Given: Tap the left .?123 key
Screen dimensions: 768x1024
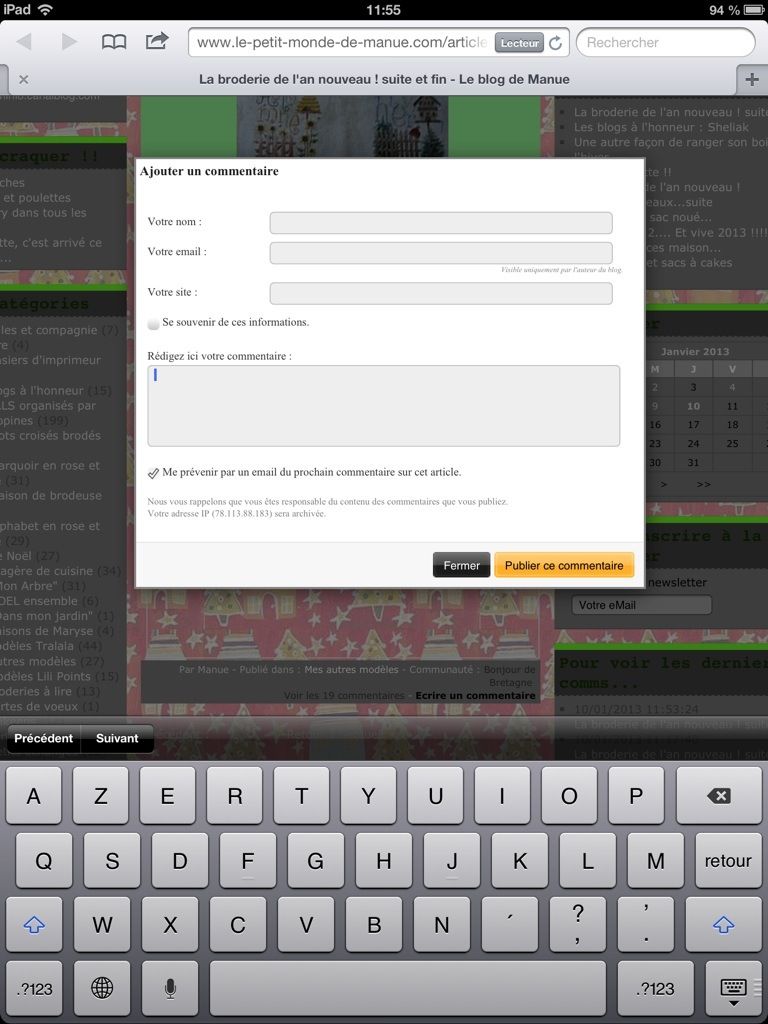Looking at the screenshot, I should click(x=34, y=988).
